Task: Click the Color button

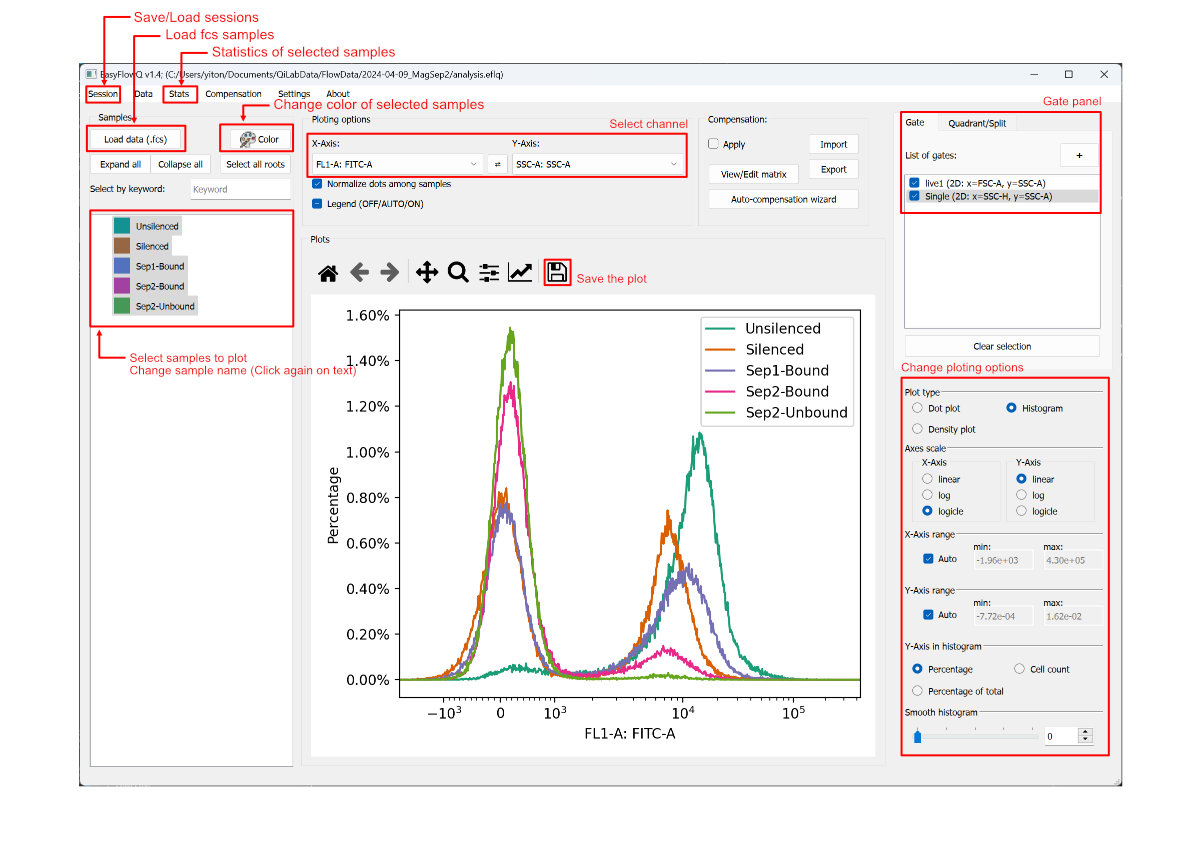Action: coord(259,139)
